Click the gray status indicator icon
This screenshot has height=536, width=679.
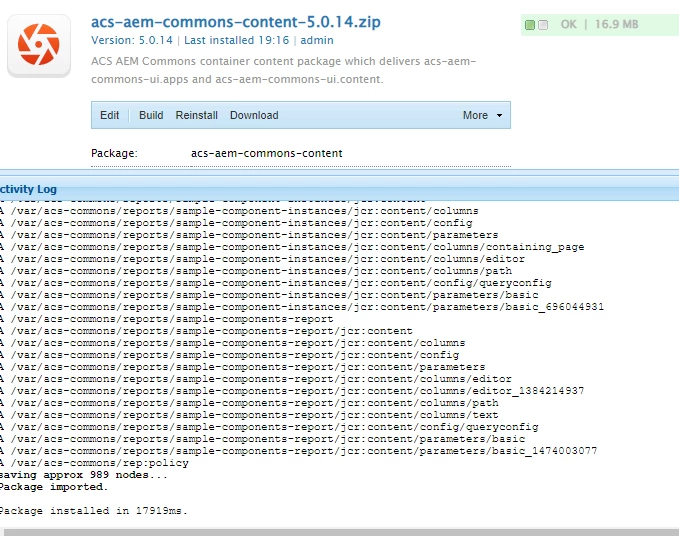[543, 25]
